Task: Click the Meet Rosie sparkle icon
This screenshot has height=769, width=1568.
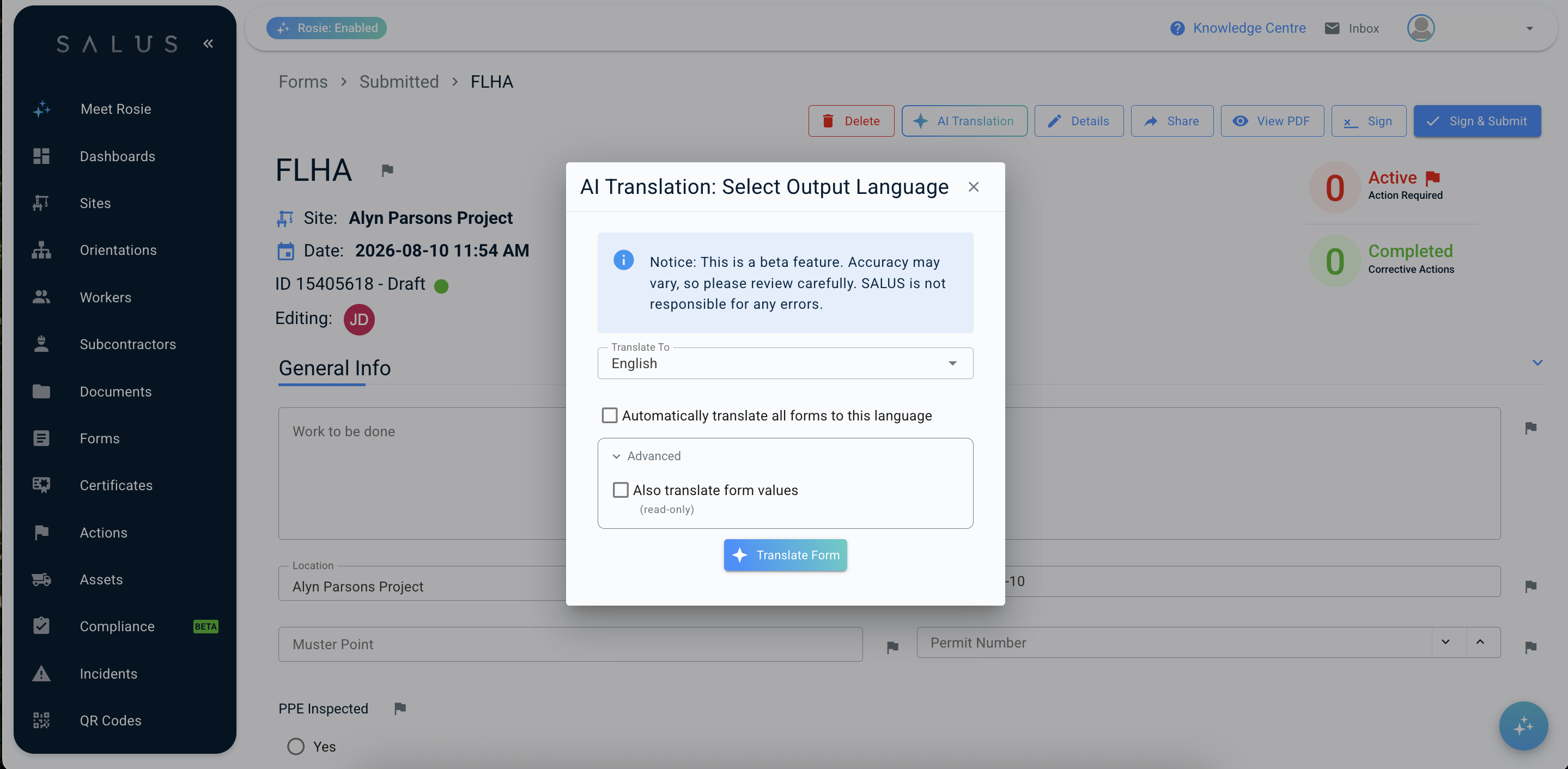Action: 41,109
